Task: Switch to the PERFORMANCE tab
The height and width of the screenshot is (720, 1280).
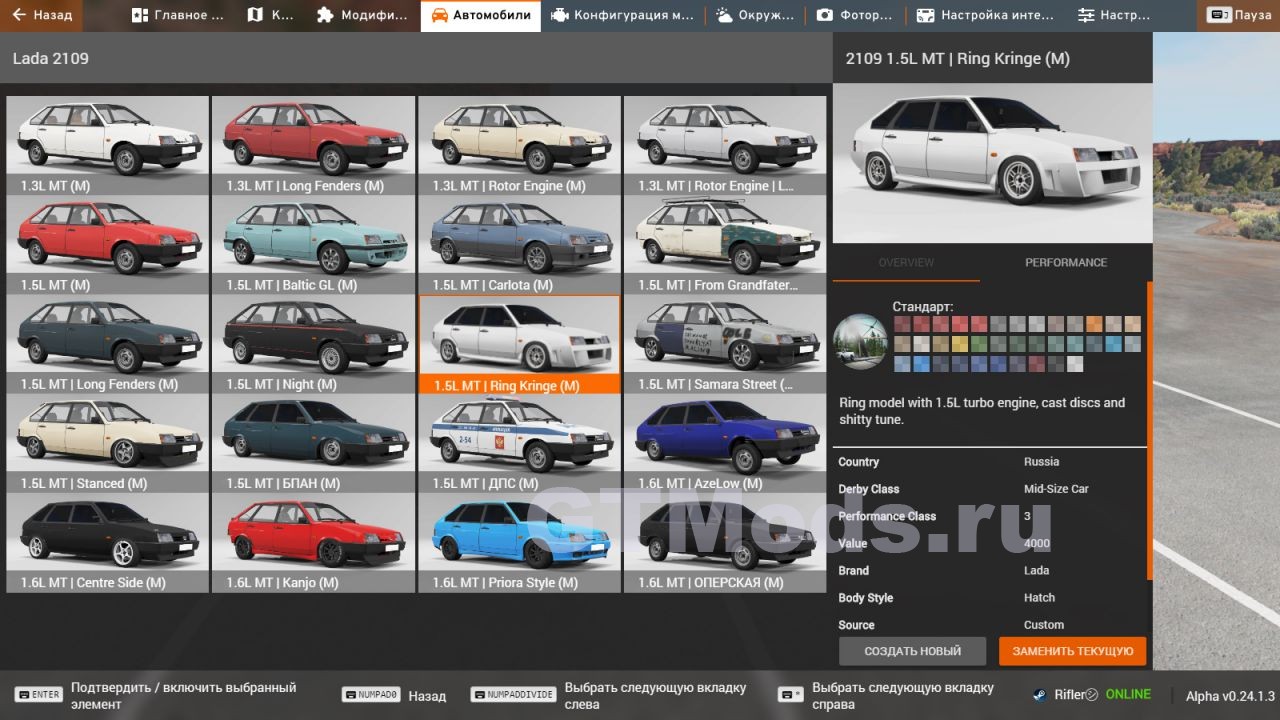Action: [x=1066, y=263]
